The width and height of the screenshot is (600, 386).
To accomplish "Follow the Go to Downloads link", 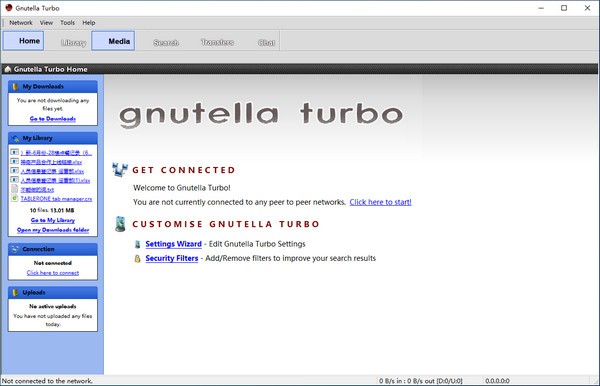I will [53, 119].
